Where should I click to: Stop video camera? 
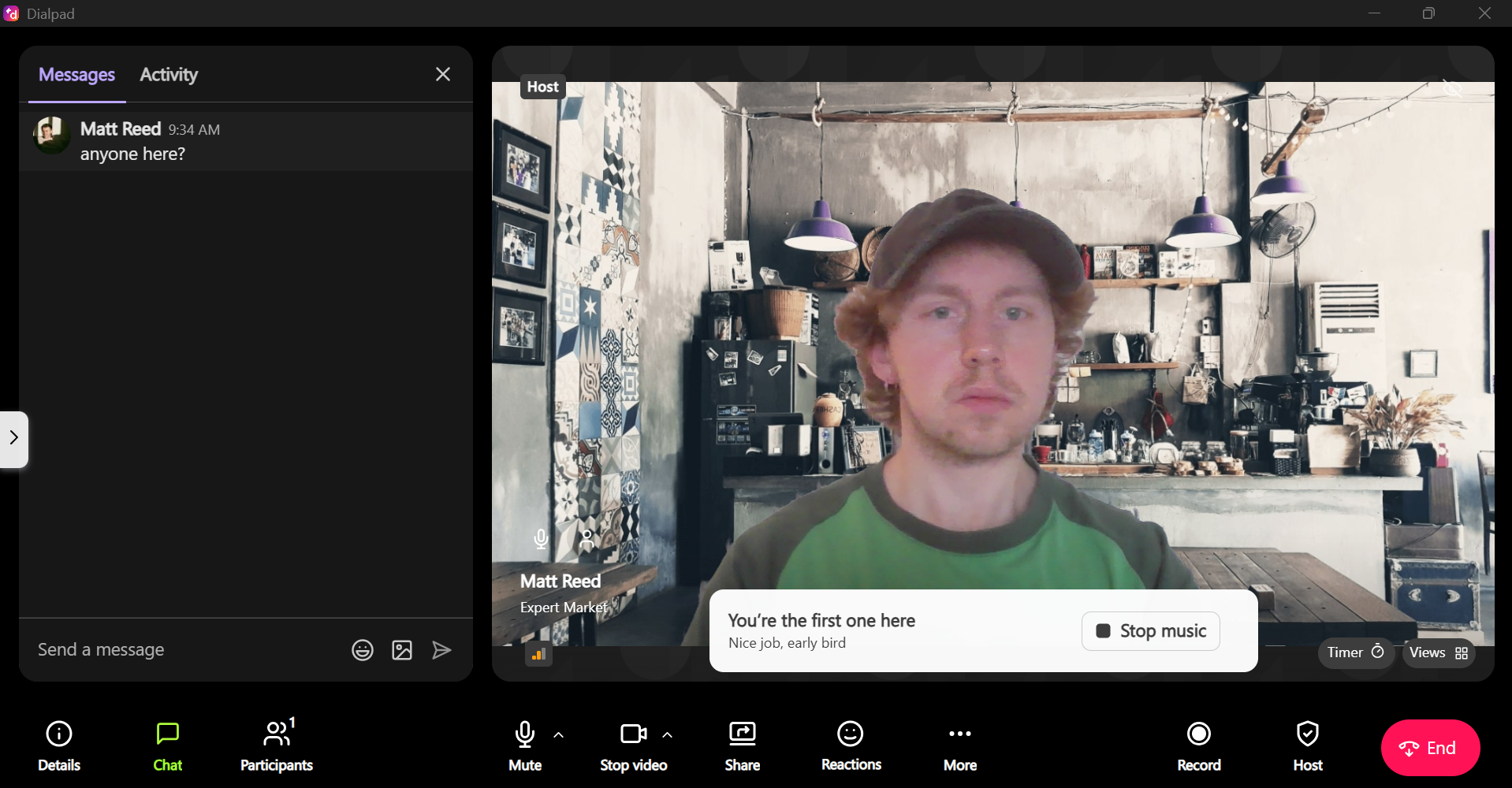click(x=633, y=745)
